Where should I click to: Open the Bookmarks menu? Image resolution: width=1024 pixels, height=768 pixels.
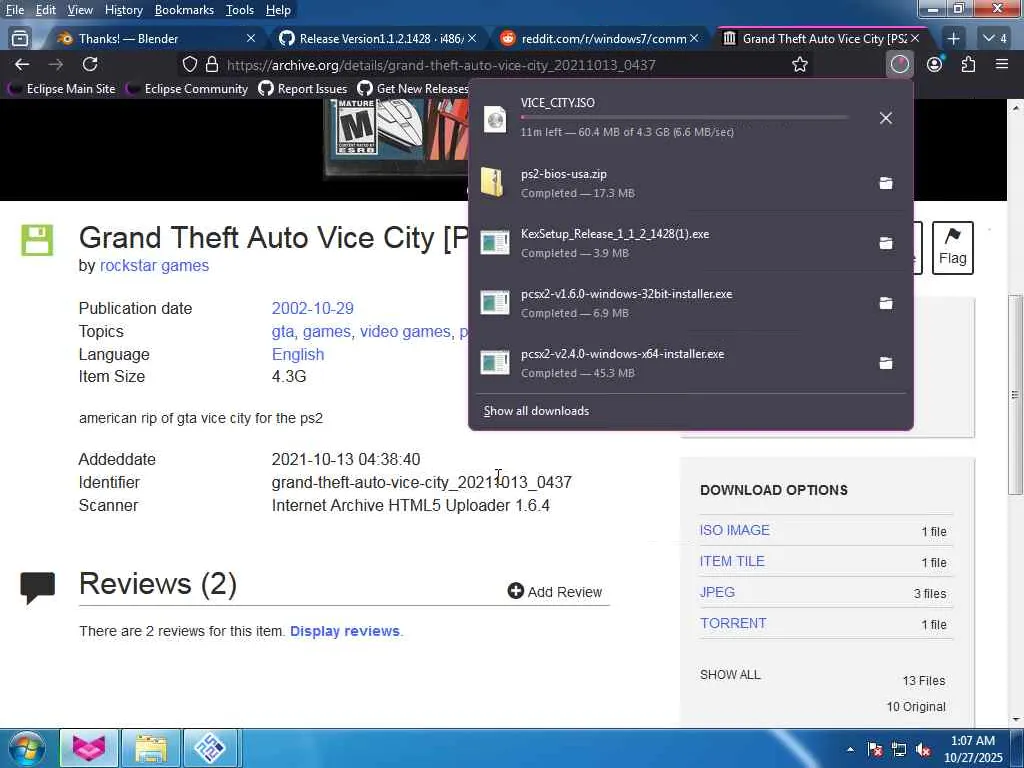184,10
